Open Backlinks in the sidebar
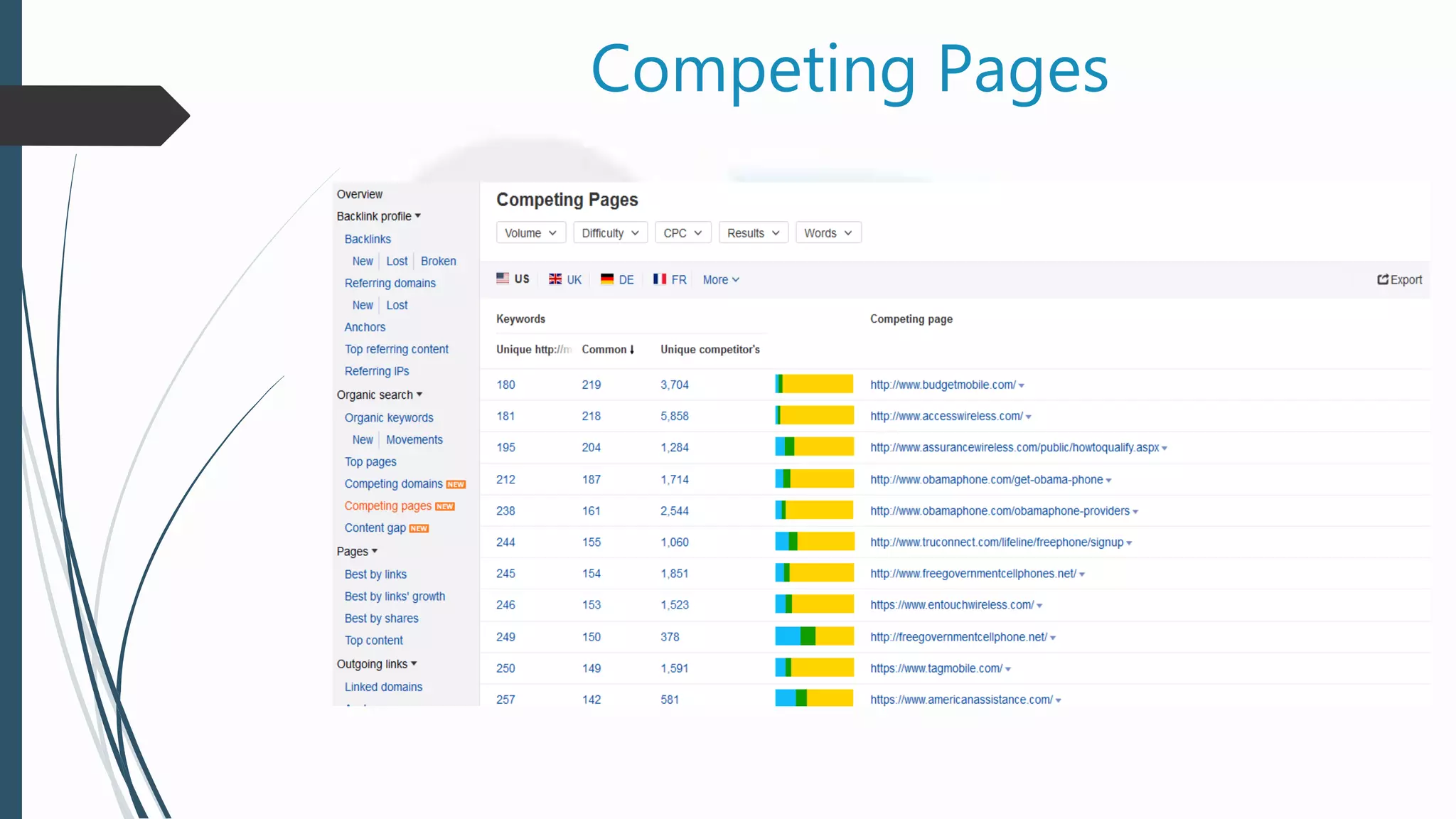Image resolution: width=1456 pixels, height=819 pixels. [x=368, y=239]
